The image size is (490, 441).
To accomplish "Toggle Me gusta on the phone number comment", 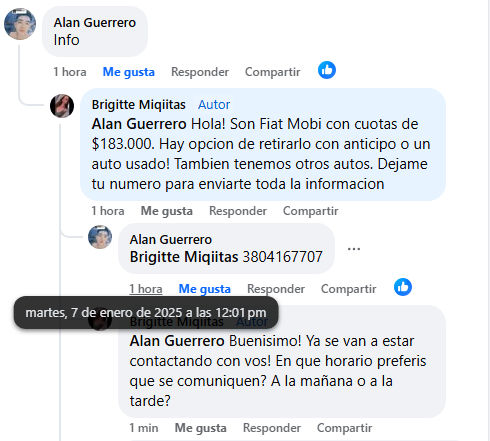I will [x=205, y=289].
